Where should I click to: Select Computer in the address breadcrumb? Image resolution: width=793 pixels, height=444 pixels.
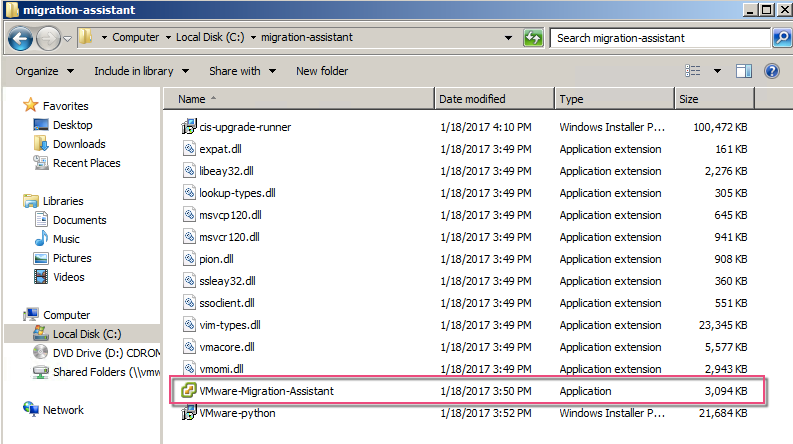(x=136, y=37)
